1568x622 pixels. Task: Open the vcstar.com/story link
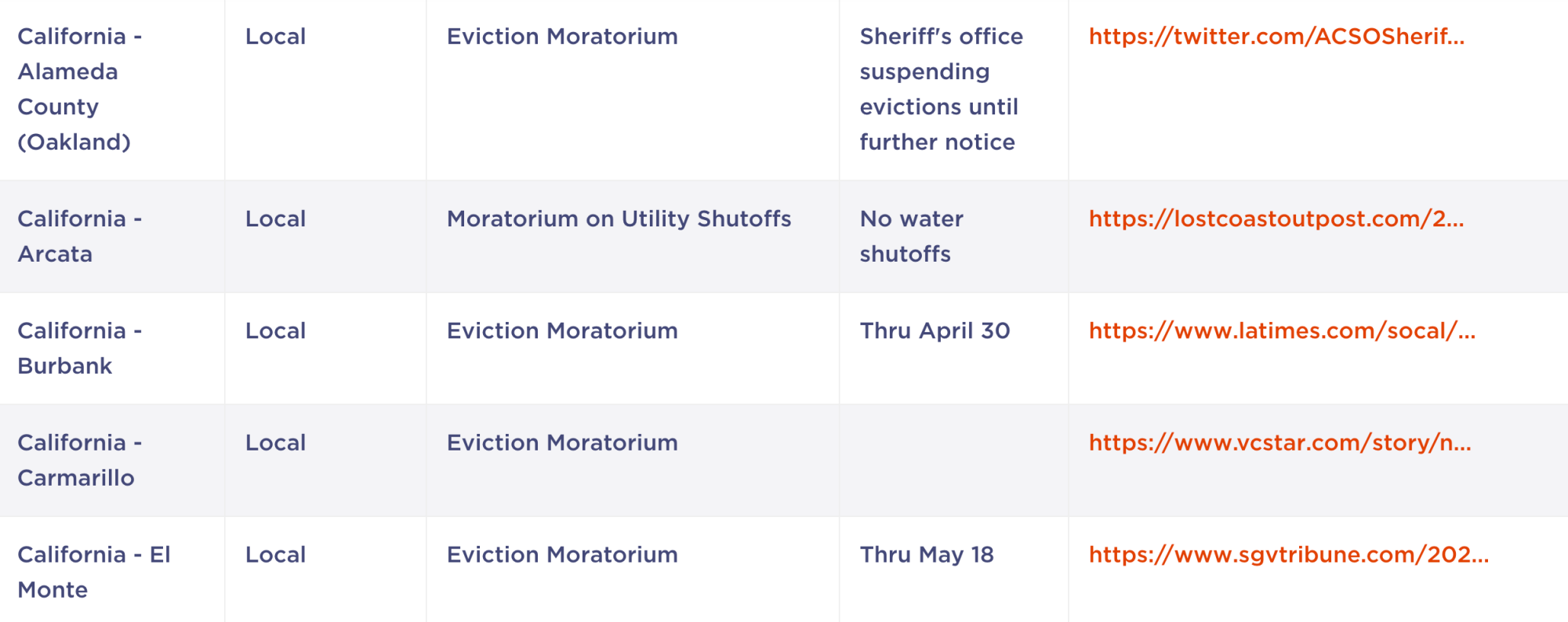pos(1280,443)
